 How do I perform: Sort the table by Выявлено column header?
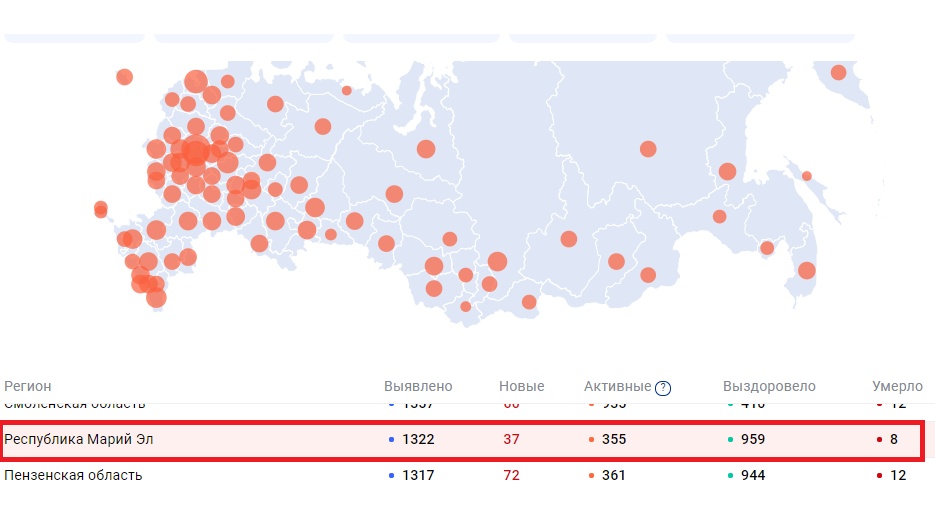418,386
